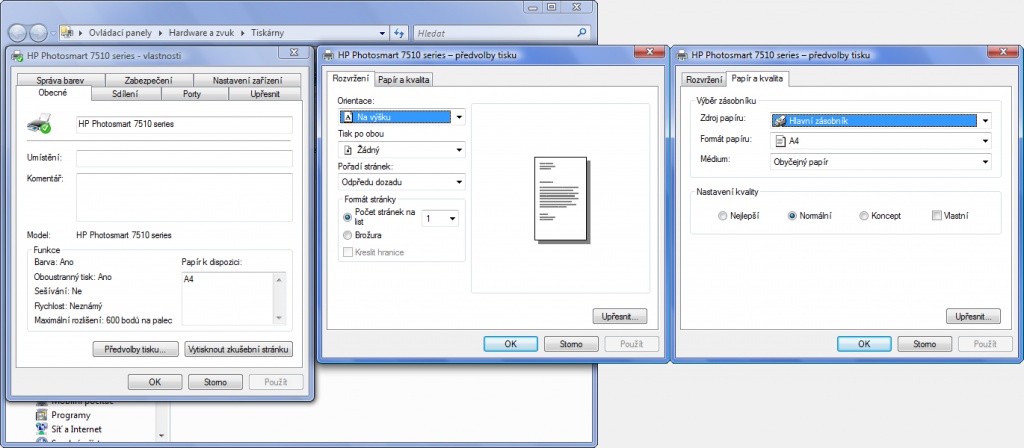
Task: Switch to Správa barev tab
Action: pos(60,80)
